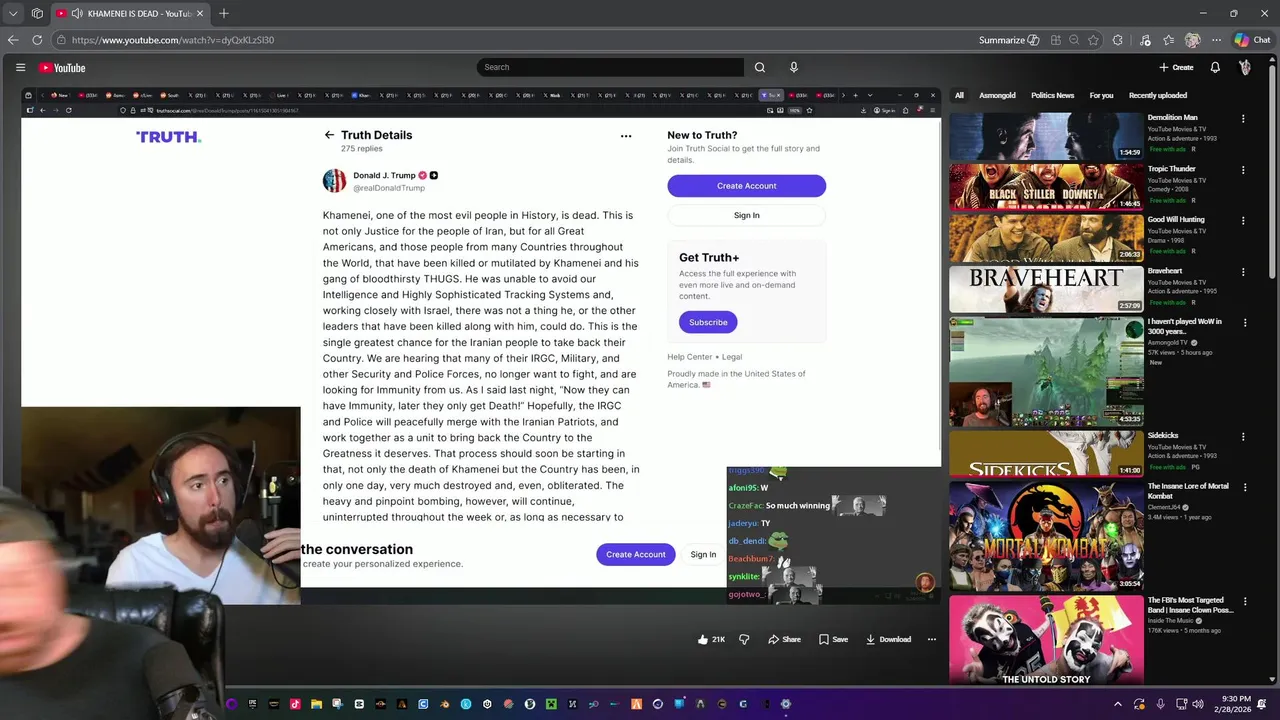Open the Good Will Hunting title
Image resolution: width=1280 pixels, height=720 pixels.
pyautogui.click(x=1176, y=219)
